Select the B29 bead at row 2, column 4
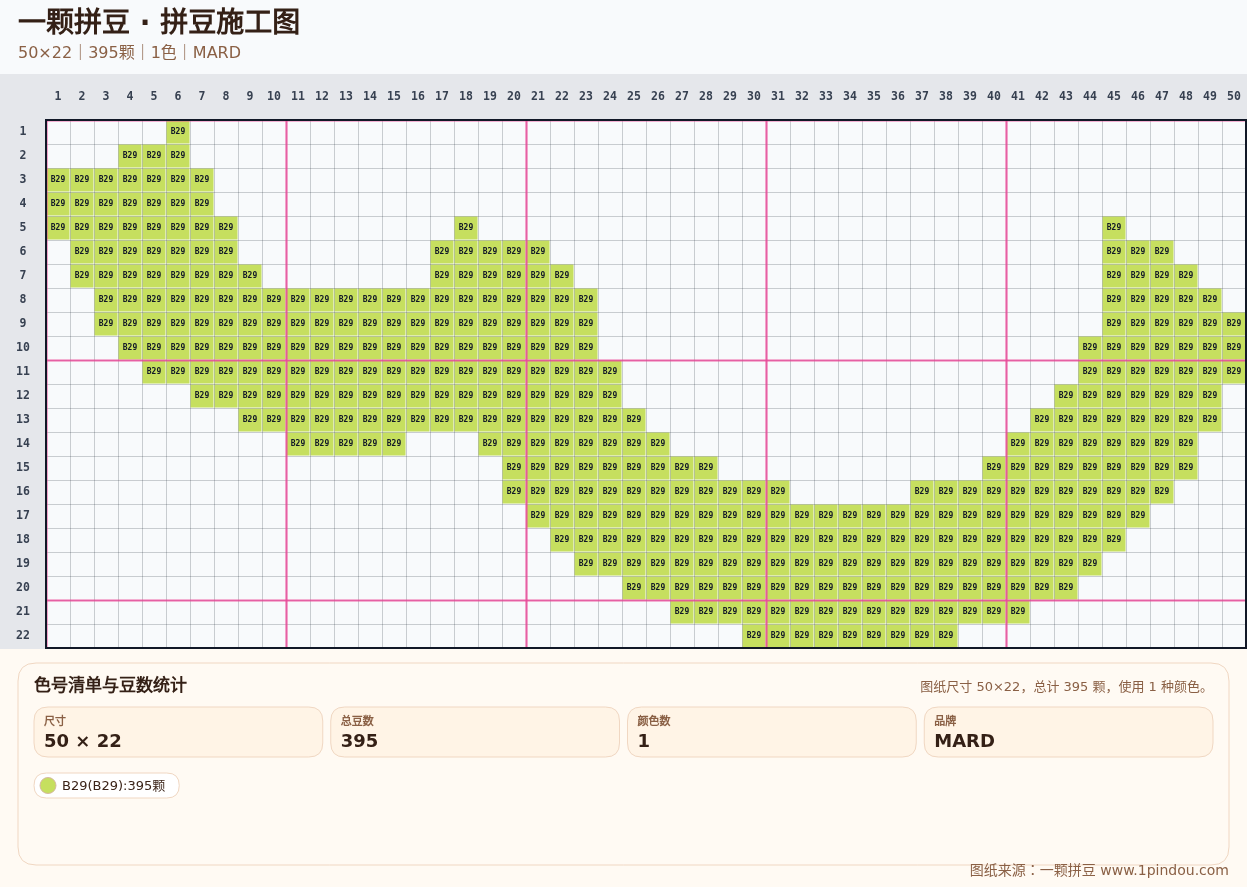1247x887 pixels. (x=130, y=156)
